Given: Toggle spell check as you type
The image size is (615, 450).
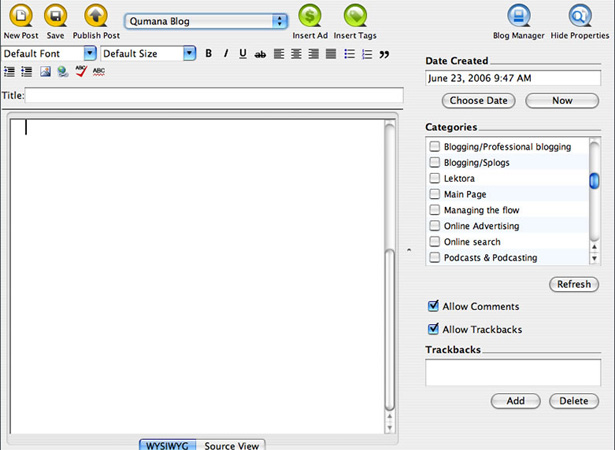Looking at the screenshot, I should (x=99, y=71).
